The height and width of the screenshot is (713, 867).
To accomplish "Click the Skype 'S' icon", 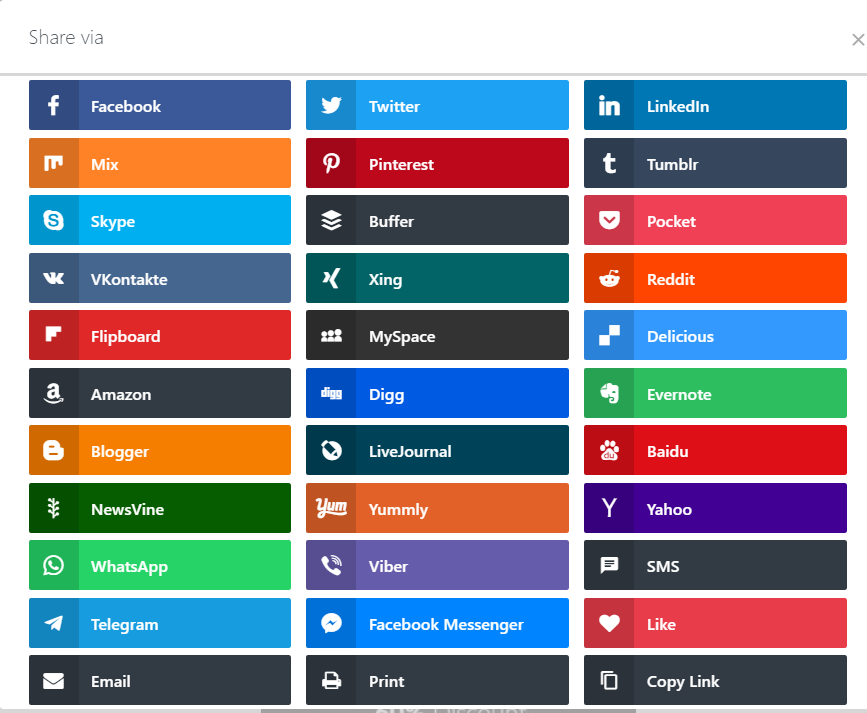I will pyautogui.click(x=54, y=220).
